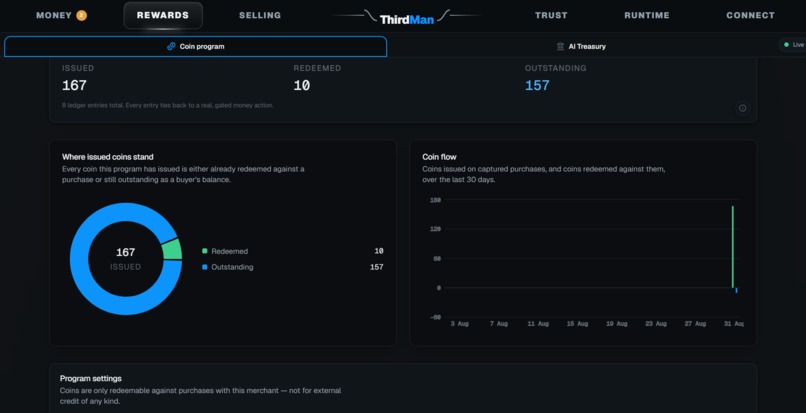Click the green issued bar in Coin flow
The width and height of the screenshot is (806, 413).
coord(732,247)
